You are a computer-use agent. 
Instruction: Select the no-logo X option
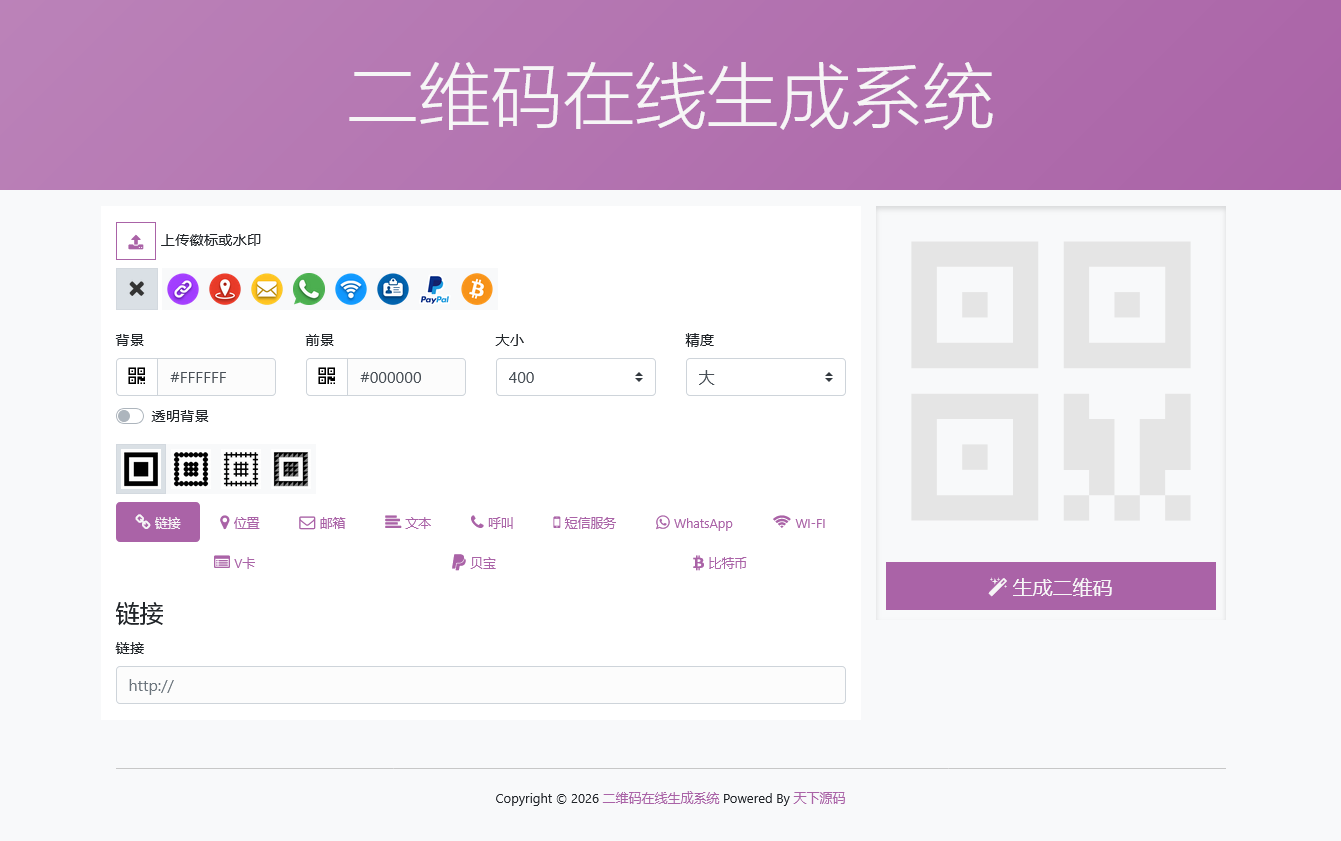[137, 289]
